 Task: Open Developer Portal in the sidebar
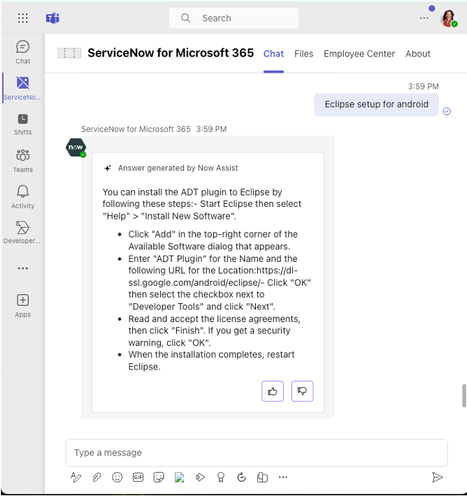22,232
